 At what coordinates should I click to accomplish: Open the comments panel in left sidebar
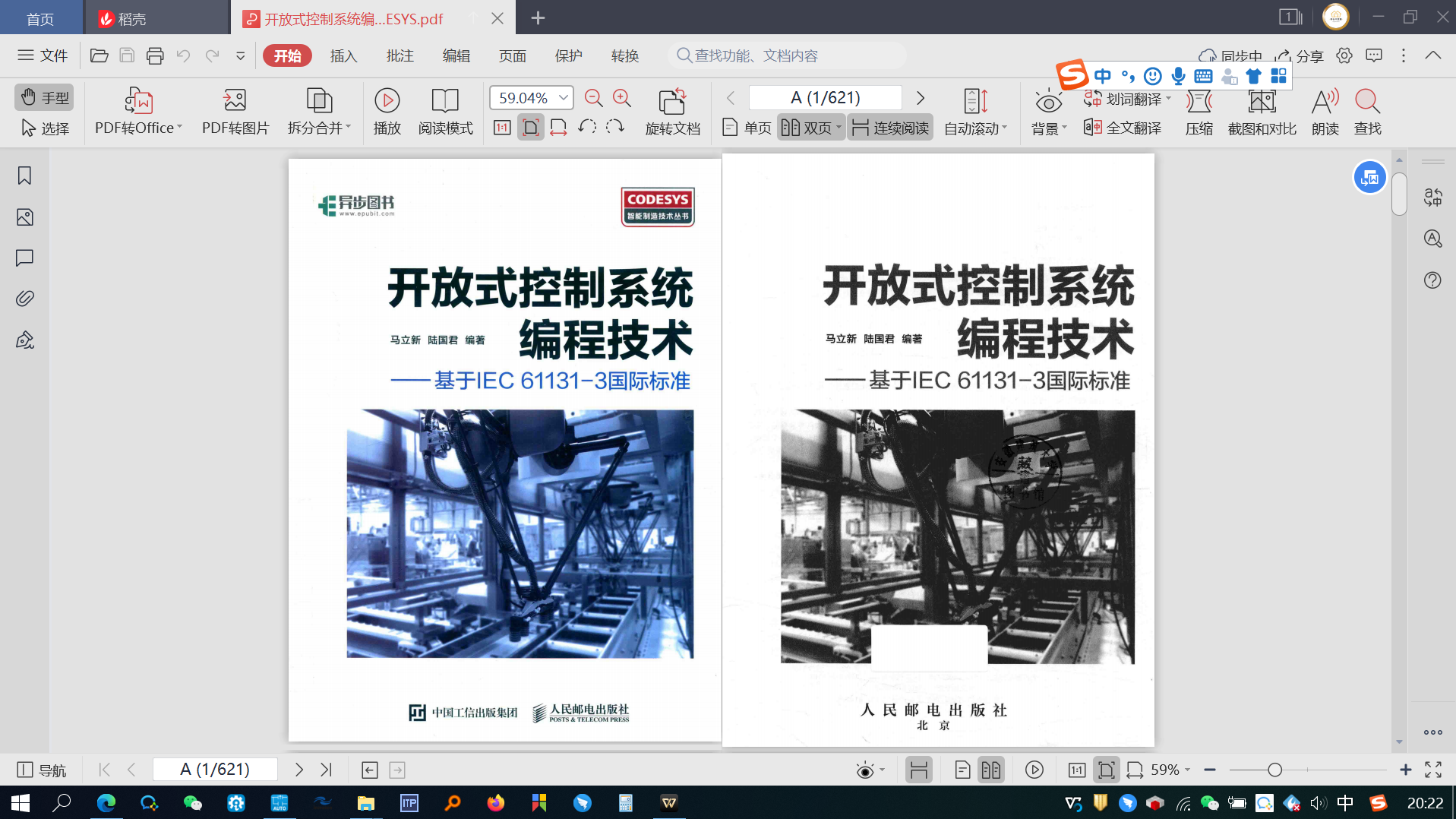[25, 258]
